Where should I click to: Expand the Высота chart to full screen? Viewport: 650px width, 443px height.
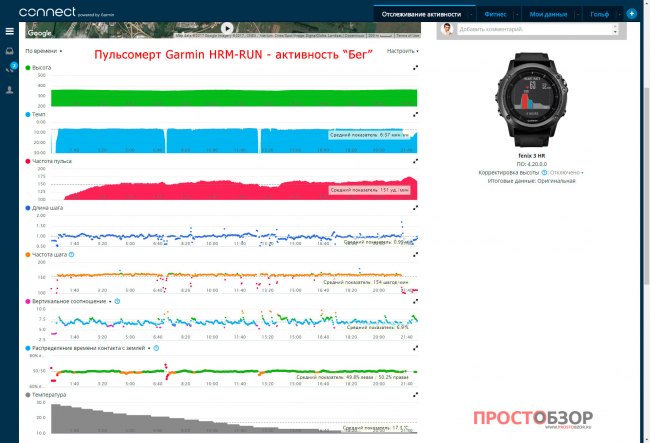415,68
